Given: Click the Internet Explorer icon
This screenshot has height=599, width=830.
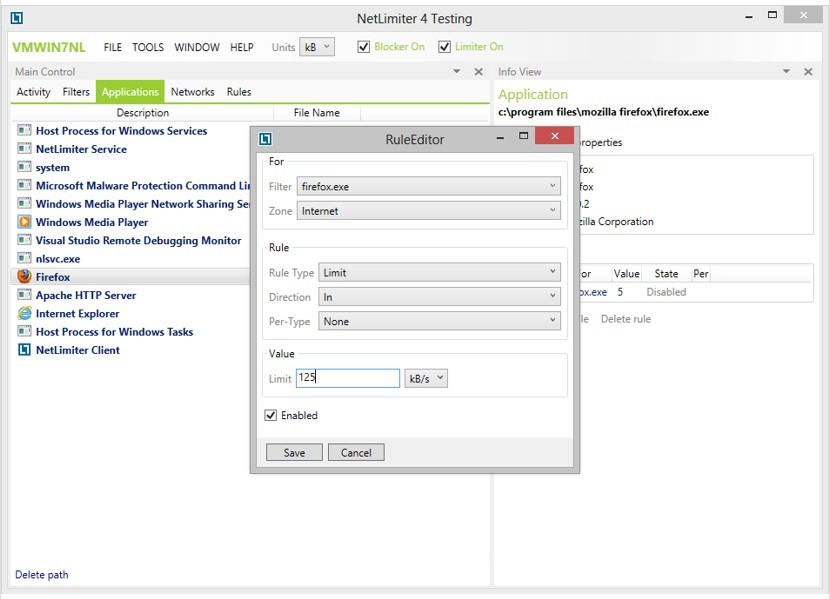Looking at the screenshot, I should [24, 313].
